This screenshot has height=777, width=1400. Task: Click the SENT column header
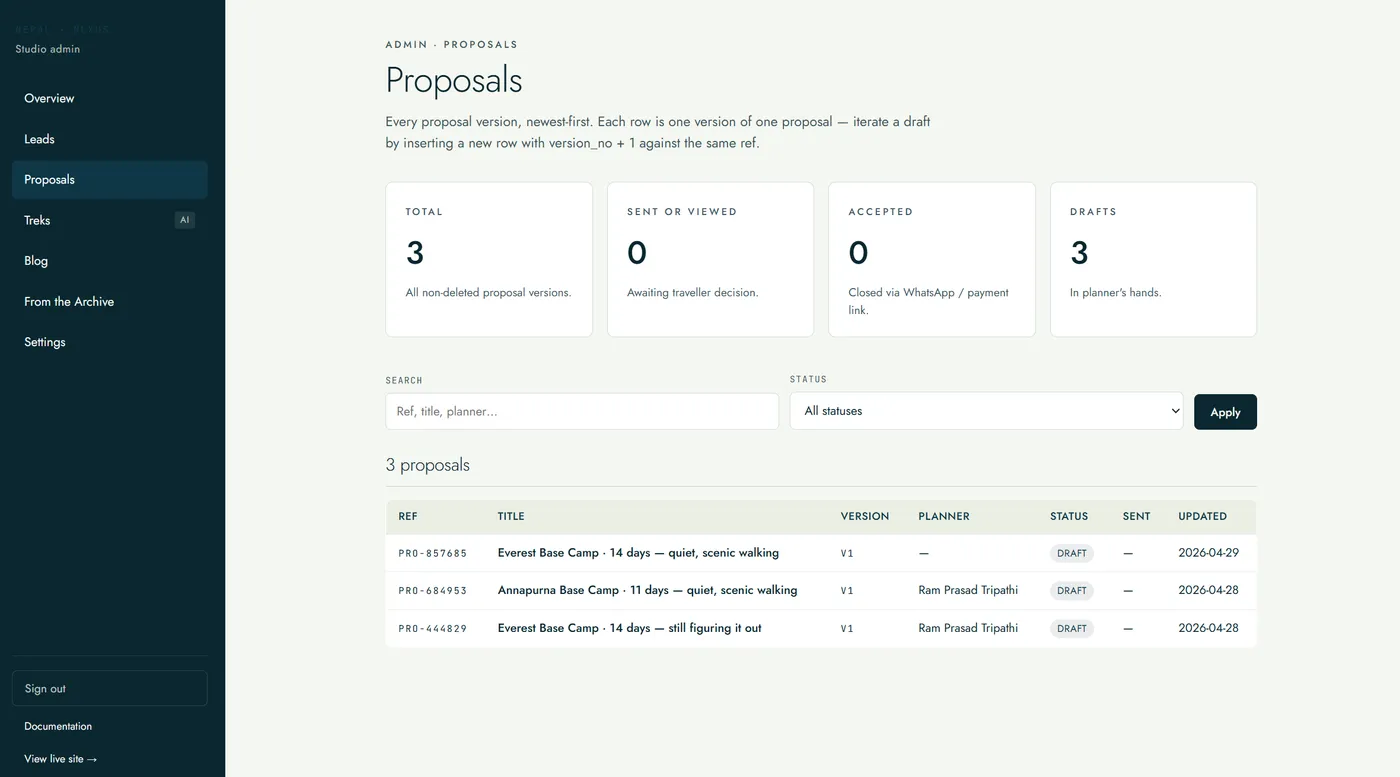click(x=1137, y=516)
